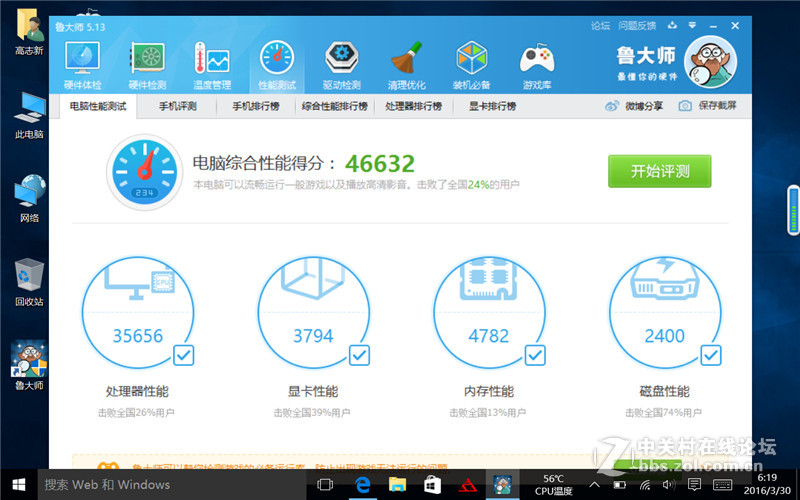Click the graphics card performance circle icon
The height and width of the screenshot is (500, 800).
tap(313, 313)
